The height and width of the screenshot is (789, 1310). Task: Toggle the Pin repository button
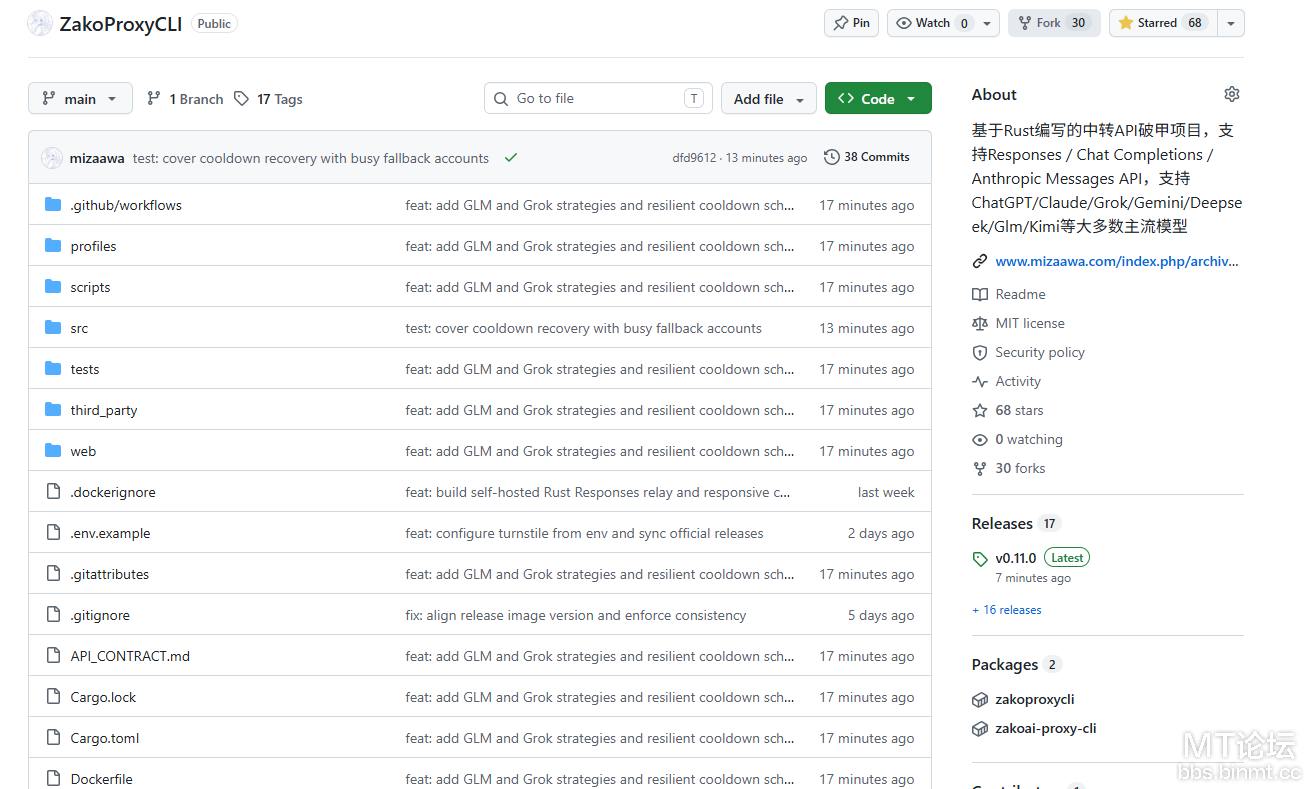(851, 23)
